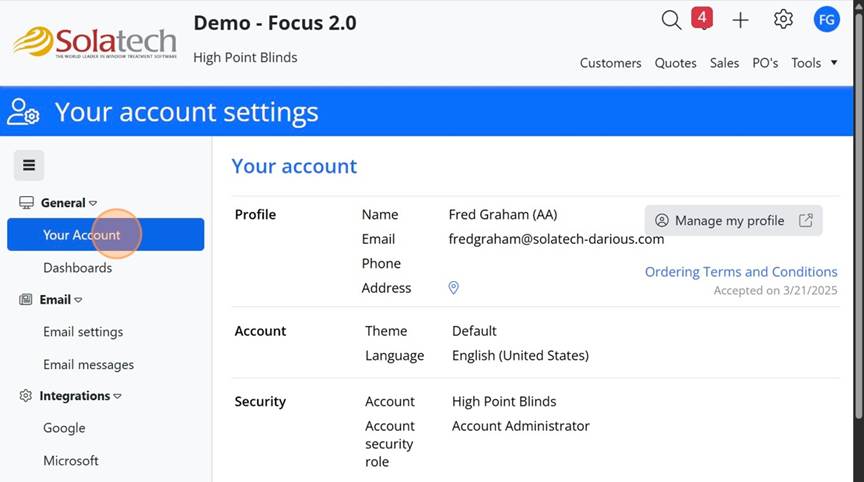Click the page vertical scrollbar
Viewport: 864px width, 482px height.
(x=858, y=215)
